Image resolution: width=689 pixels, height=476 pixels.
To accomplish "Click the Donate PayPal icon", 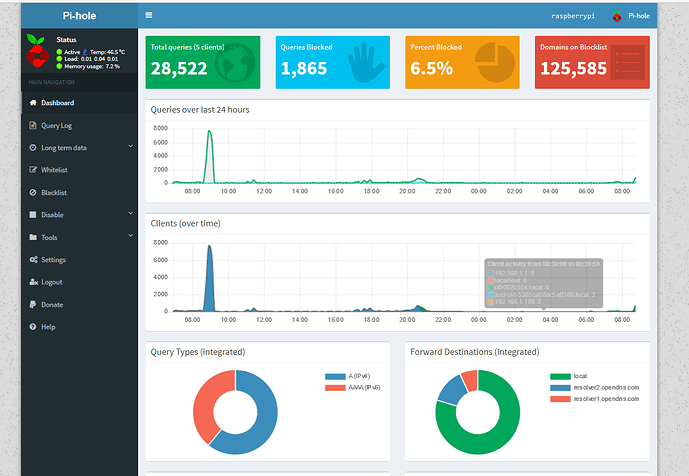I will point(33,304).
